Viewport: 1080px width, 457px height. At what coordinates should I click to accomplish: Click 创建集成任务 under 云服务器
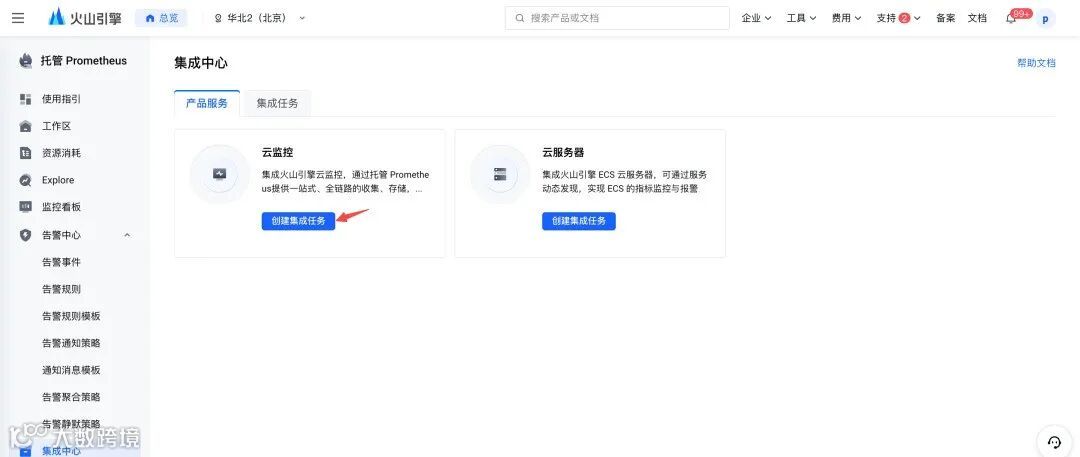(x=579, y=221)
